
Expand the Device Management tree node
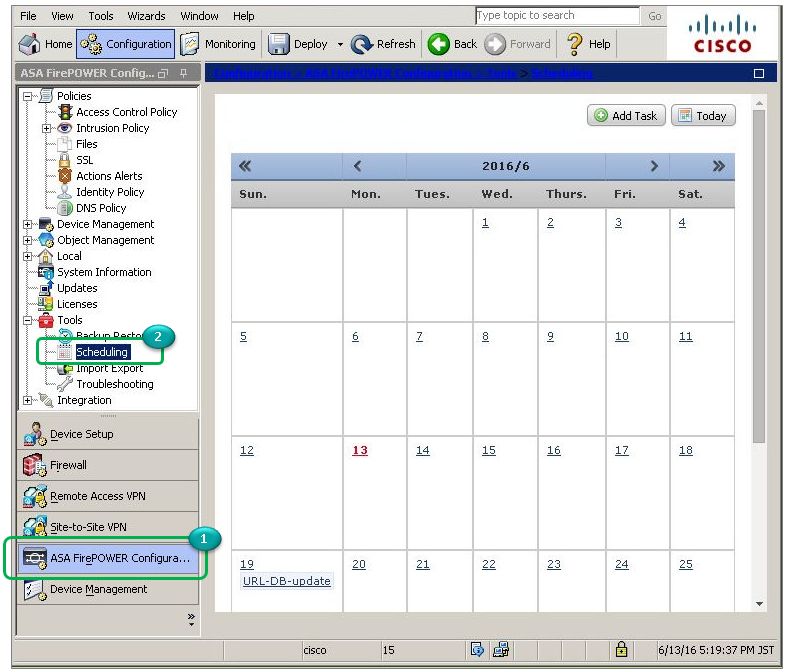(x=28, y=225)
